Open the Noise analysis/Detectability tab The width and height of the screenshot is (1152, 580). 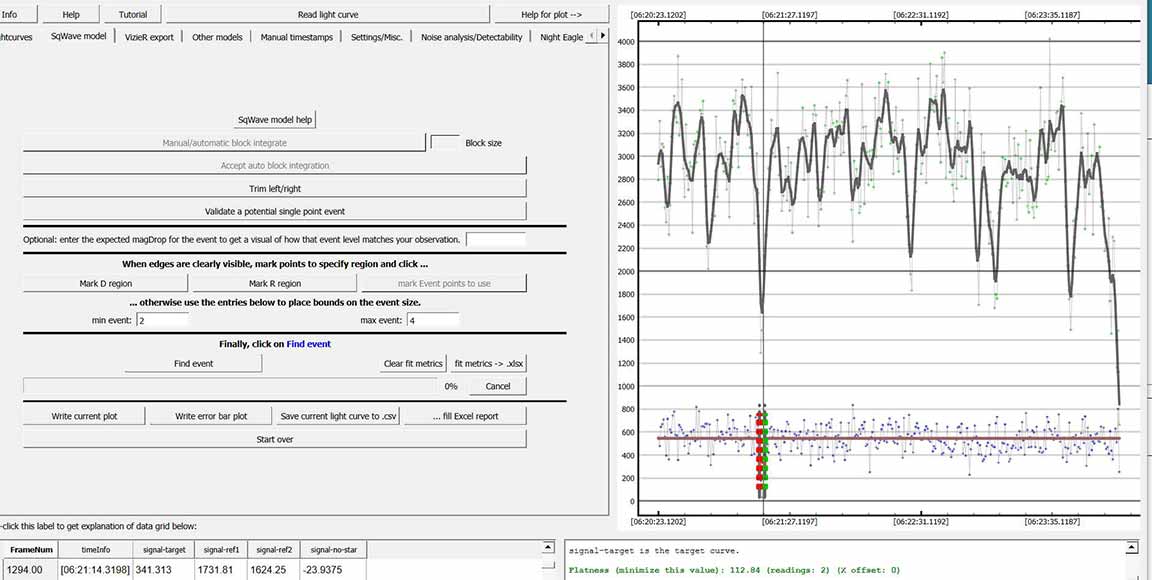(x=471, y=36)
